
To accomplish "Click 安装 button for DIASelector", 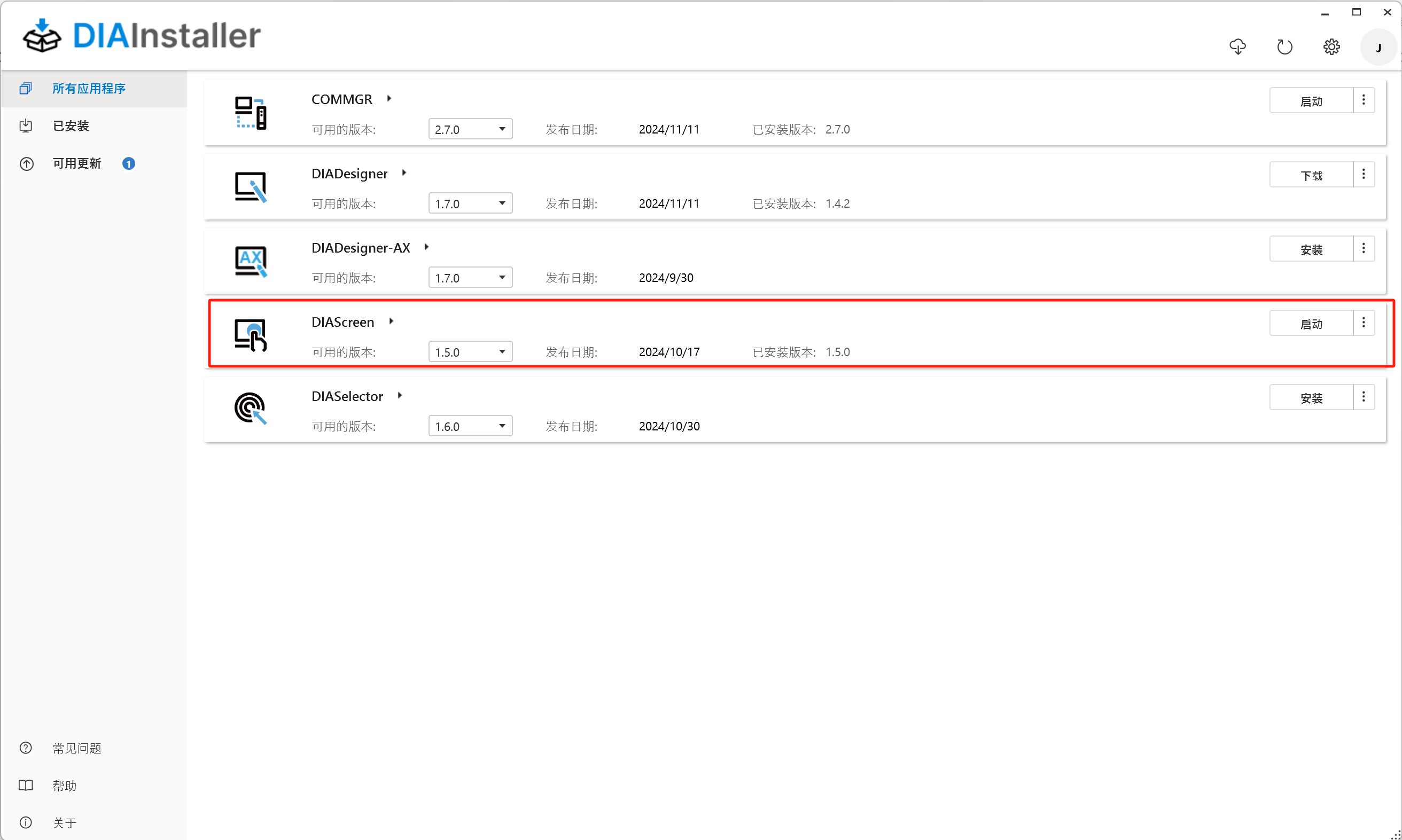I will 1311,398.
